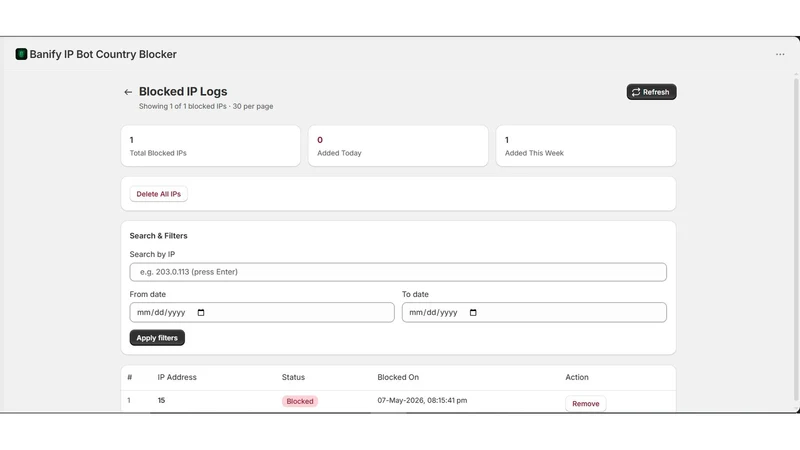Click the Refresh button
Viewport: 800px width, 450px height.
point(651,92)
